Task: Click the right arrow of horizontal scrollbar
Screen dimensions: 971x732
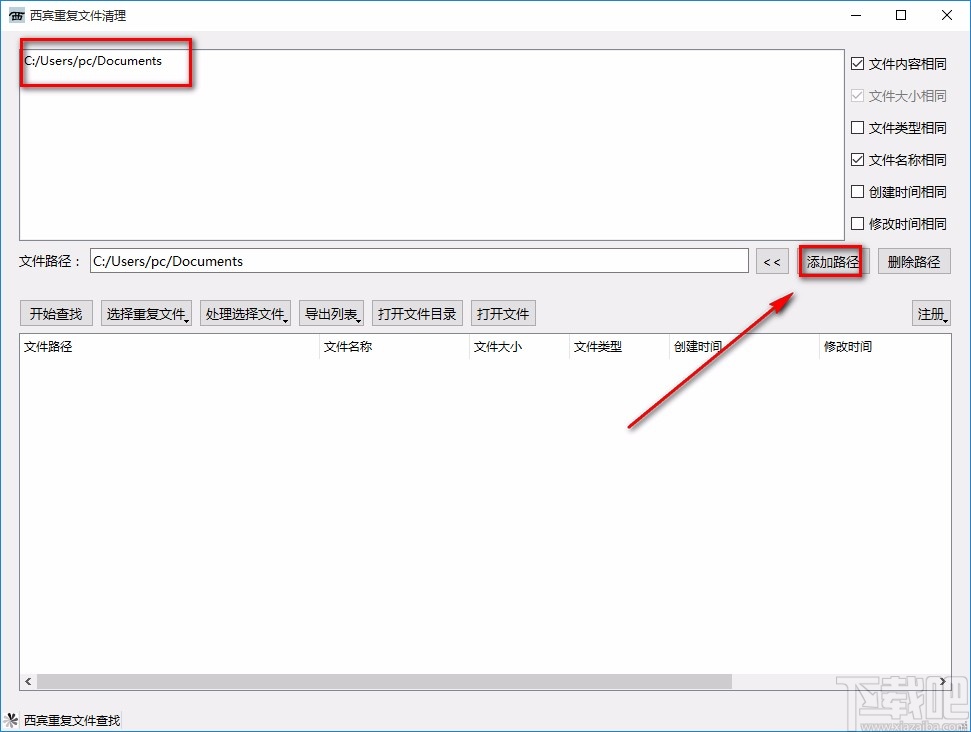Action: tap(943, 681)
